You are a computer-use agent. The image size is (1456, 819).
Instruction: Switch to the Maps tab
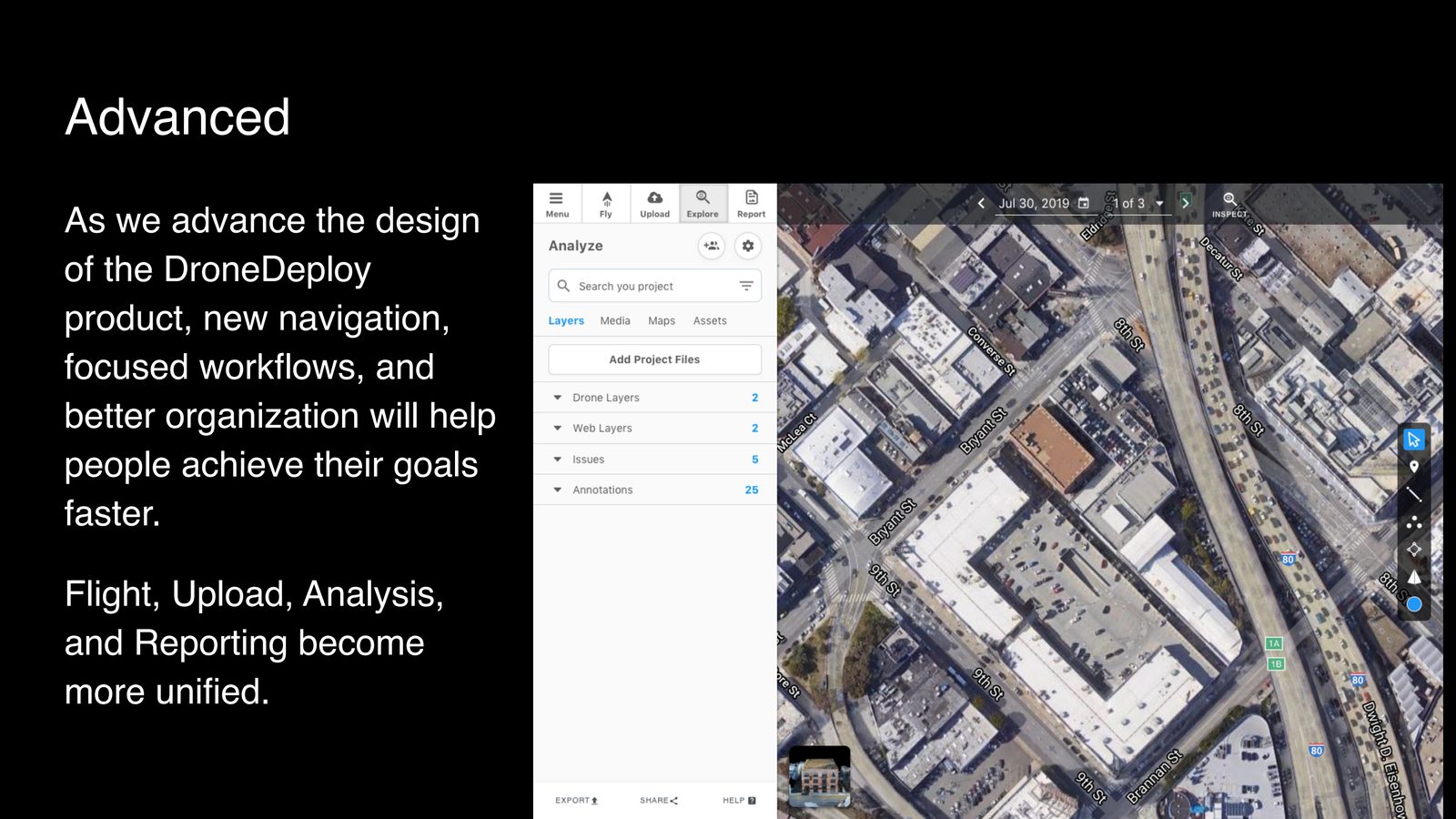point(662,321)
